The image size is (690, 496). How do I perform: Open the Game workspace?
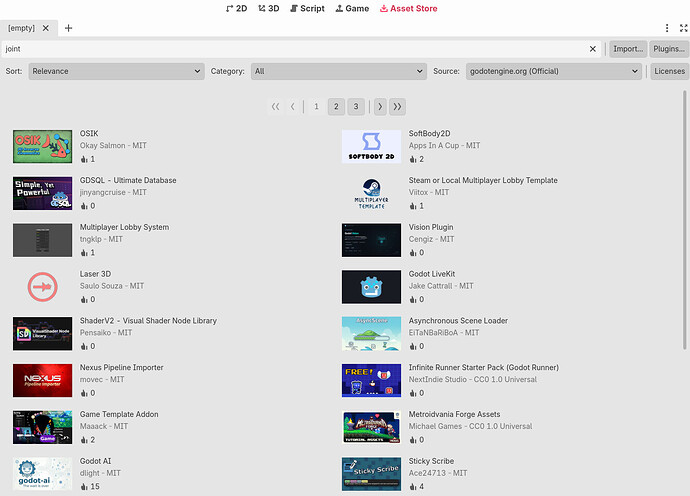point(352,8)
